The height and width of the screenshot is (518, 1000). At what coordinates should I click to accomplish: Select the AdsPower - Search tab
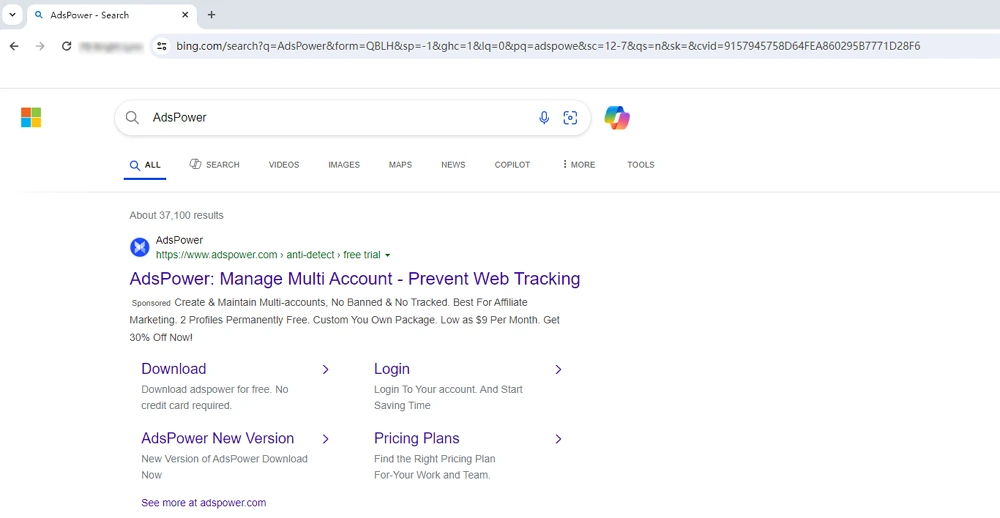pyautogui.click(x=112, y=15)
